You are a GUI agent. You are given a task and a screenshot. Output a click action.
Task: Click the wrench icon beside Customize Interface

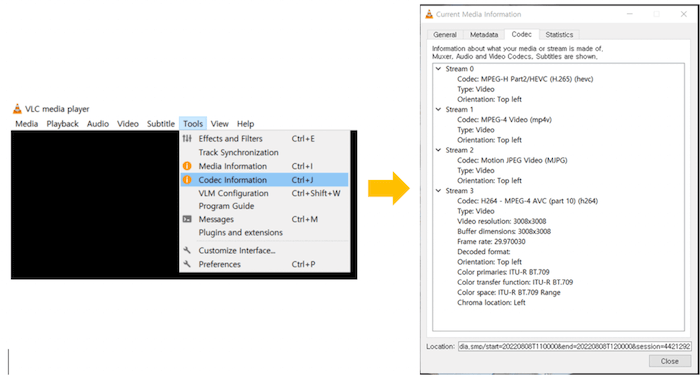[187, 251]
